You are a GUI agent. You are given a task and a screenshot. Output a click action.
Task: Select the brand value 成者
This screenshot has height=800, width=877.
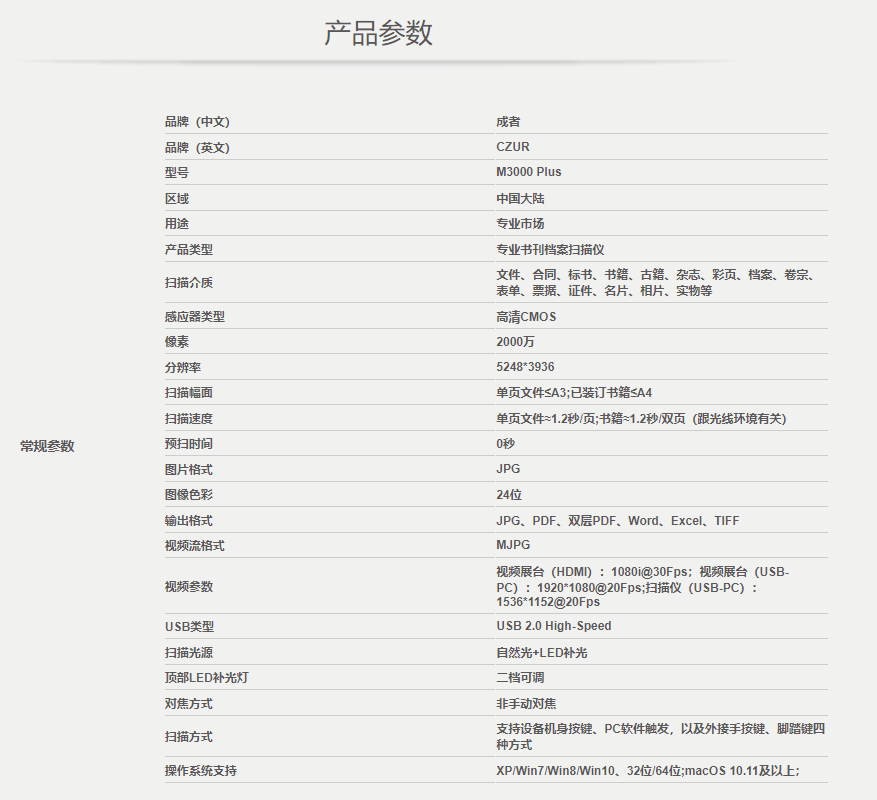pos(510,120)
